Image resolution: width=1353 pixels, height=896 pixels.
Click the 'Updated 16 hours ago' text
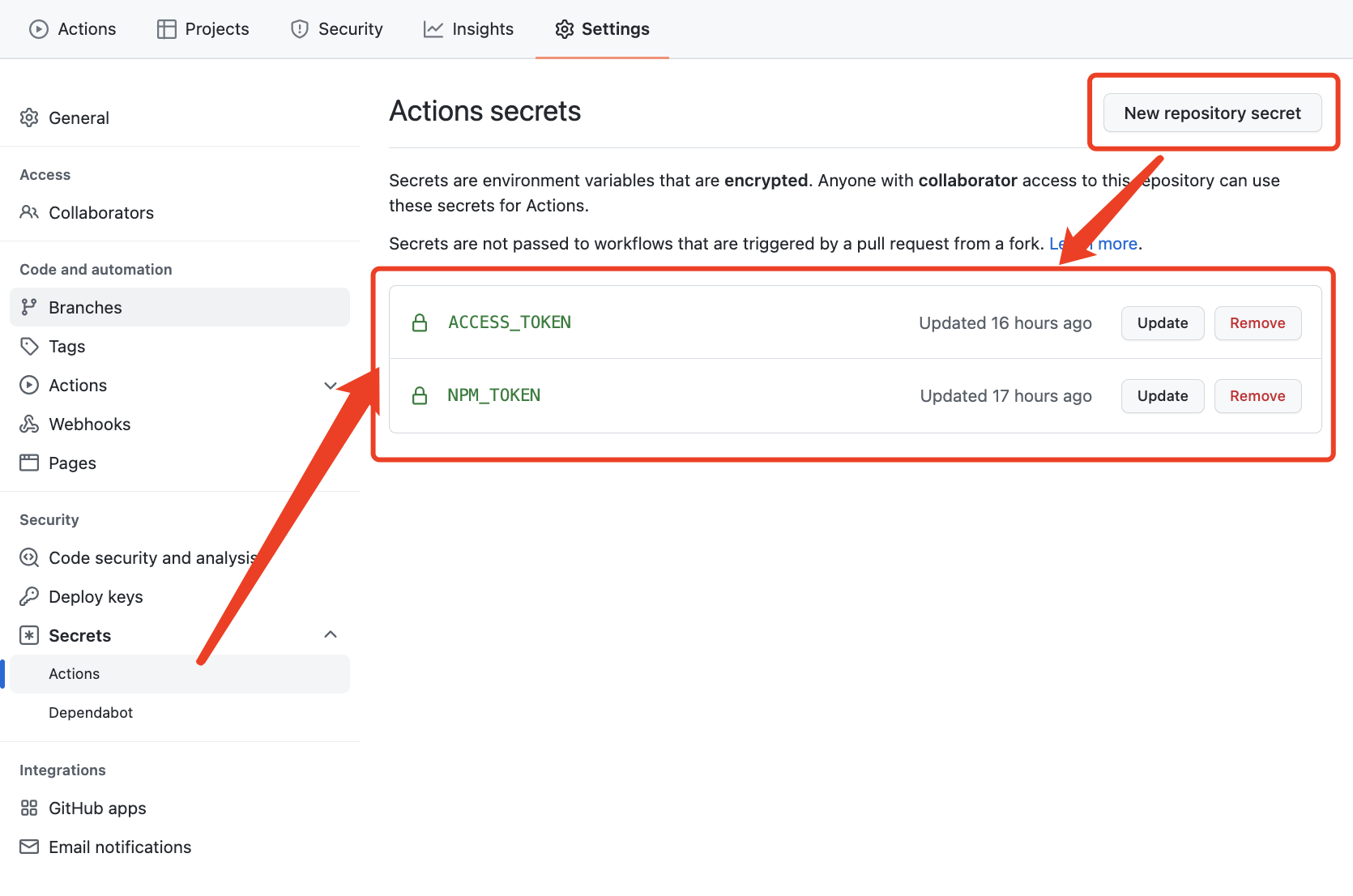tap(1005, 322)
